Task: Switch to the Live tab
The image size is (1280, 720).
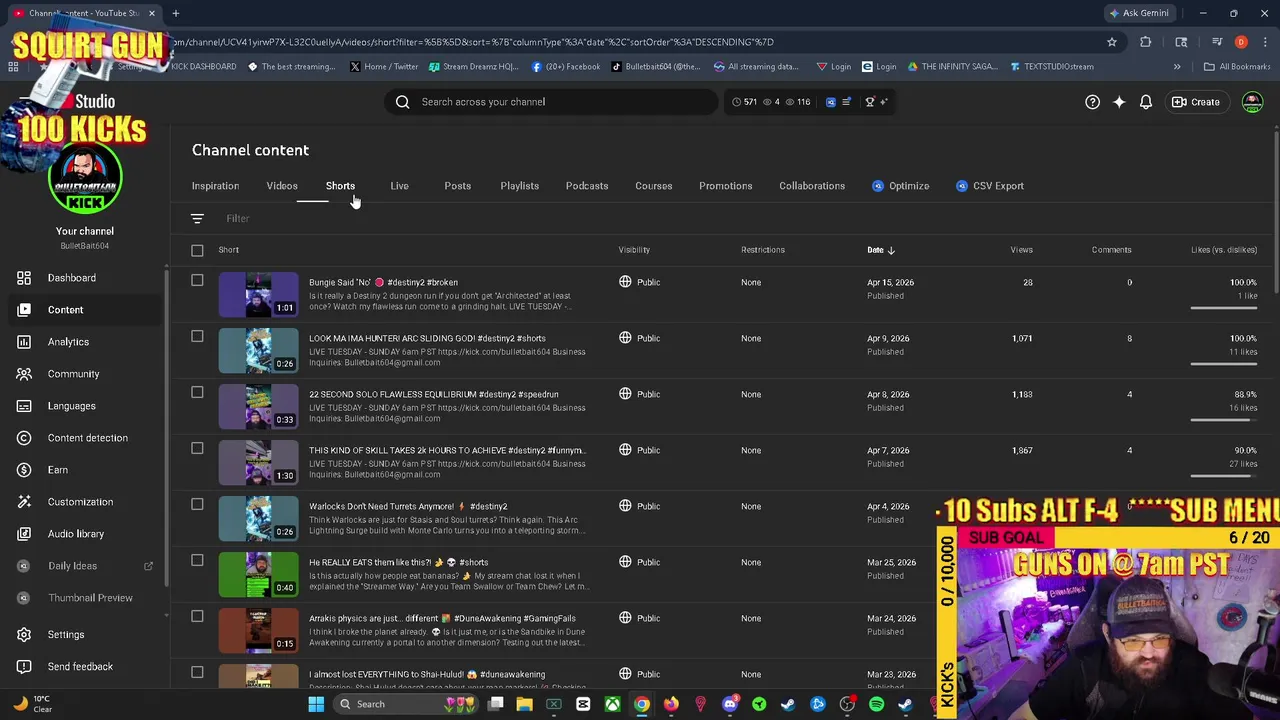Action: tap(399, 186)
